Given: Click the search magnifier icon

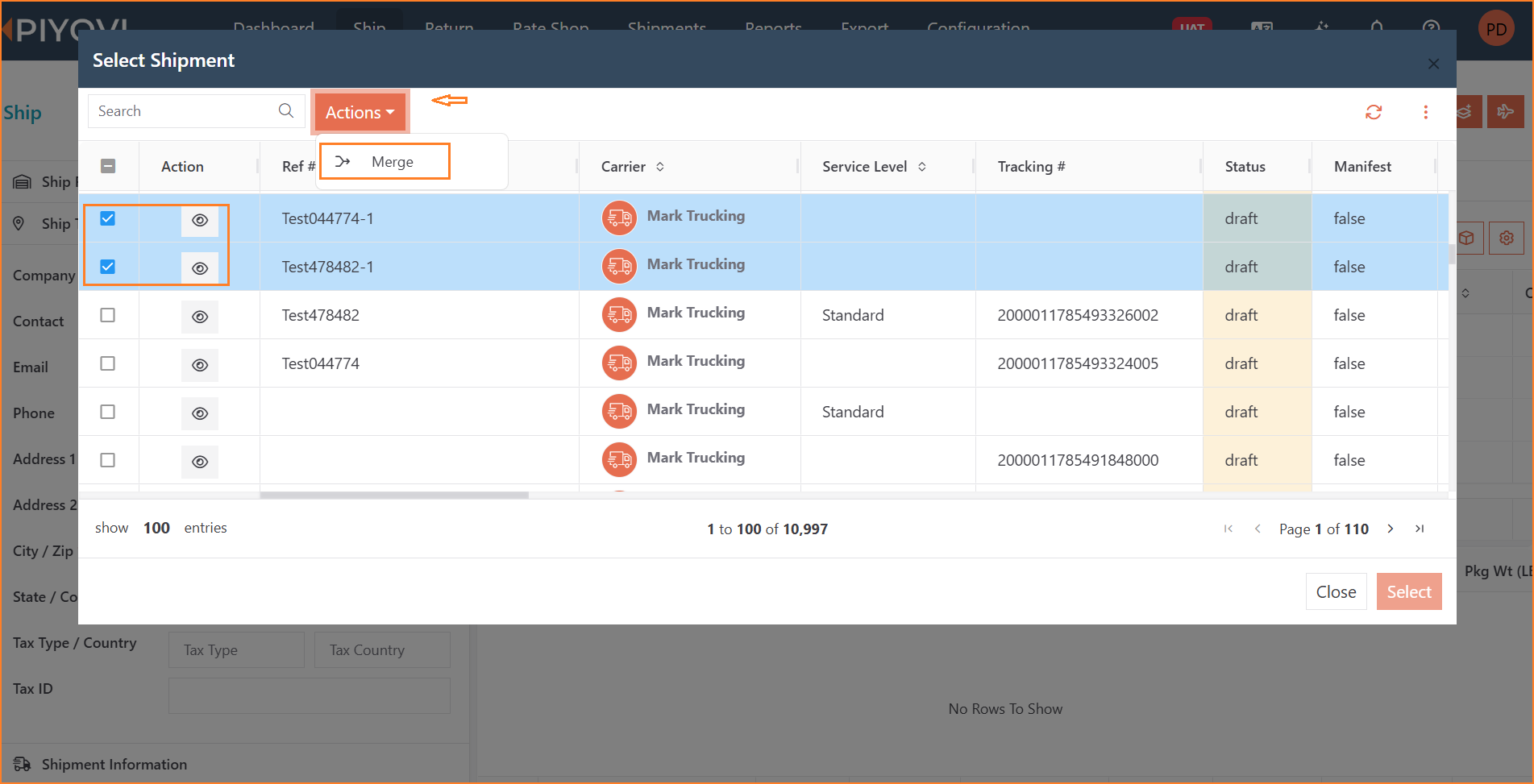Looking at the screenshot, I should tap(286, 110).
